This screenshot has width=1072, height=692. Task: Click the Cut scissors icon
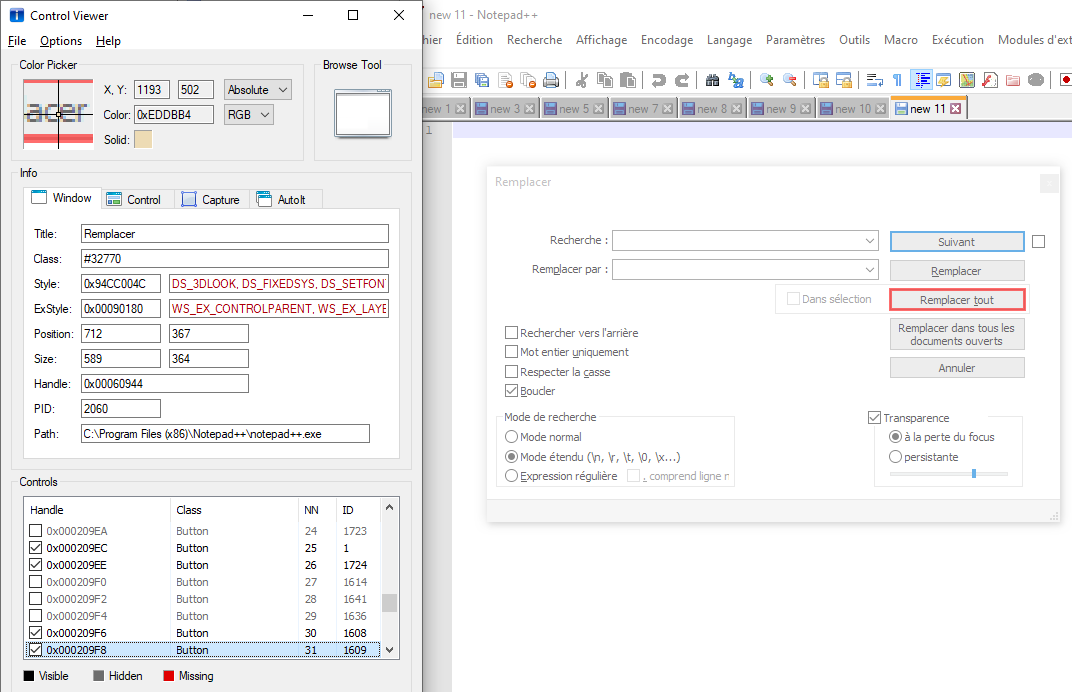581,80
